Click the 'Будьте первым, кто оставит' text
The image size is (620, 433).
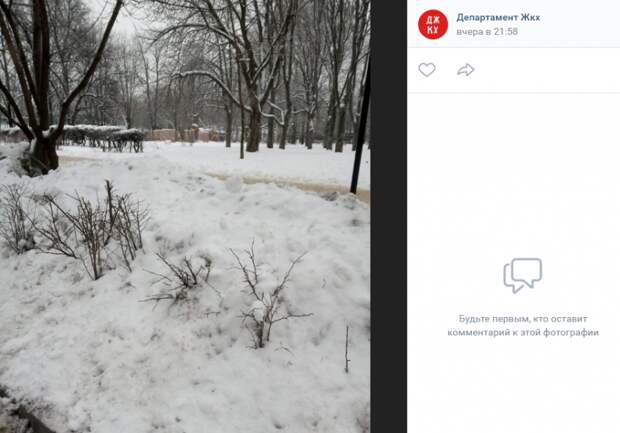[523, 319]
